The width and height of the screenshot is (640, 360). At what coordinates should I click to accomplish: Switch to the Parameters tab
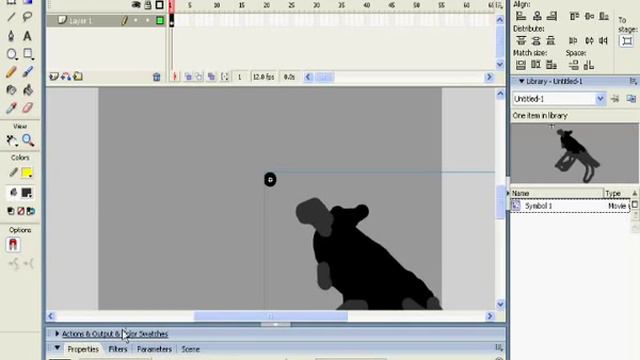[154, 349]
